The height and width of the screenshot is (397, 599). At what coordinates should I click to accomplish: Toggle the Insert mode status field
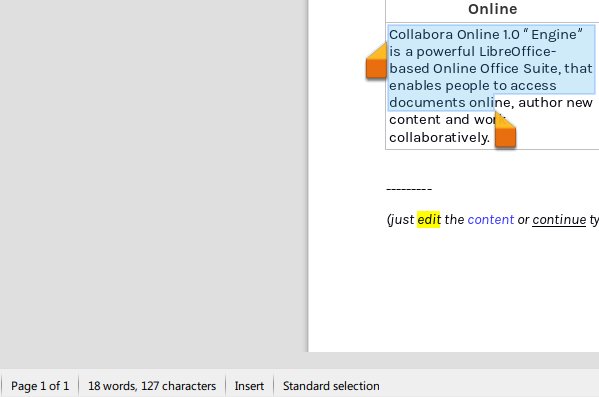click(x=249, y=386)
